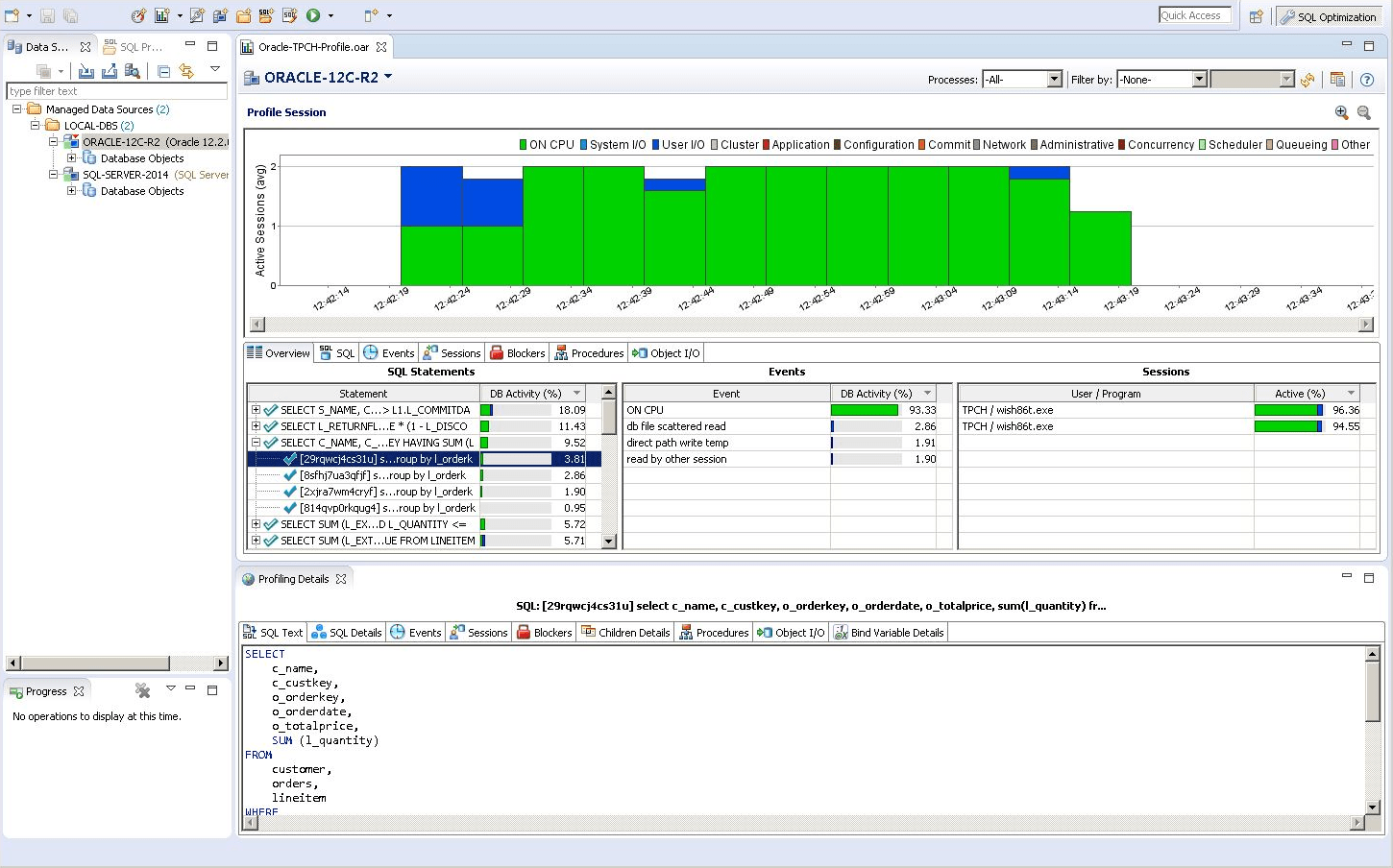
Task: Click the SQL file editor pencil icon
Action: [289, 15]
